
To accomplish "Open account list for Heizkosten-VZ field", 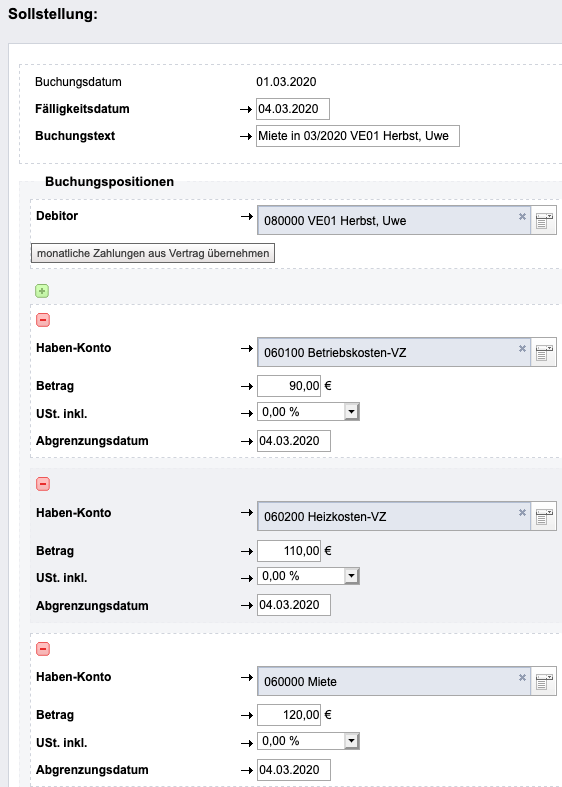I will [x=544, y=516].
